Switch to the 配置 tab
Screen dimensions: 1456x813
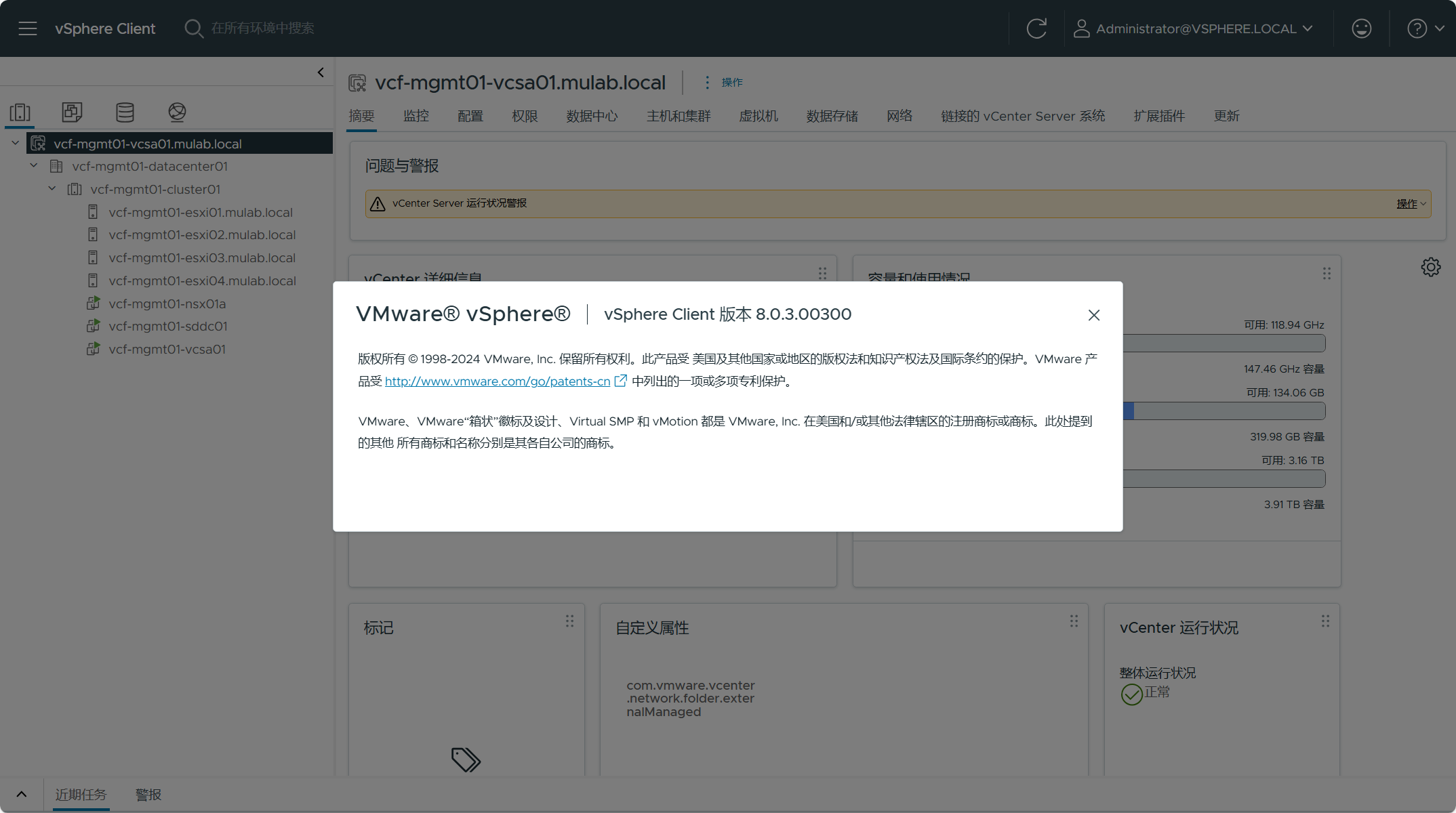click(470, 116)
